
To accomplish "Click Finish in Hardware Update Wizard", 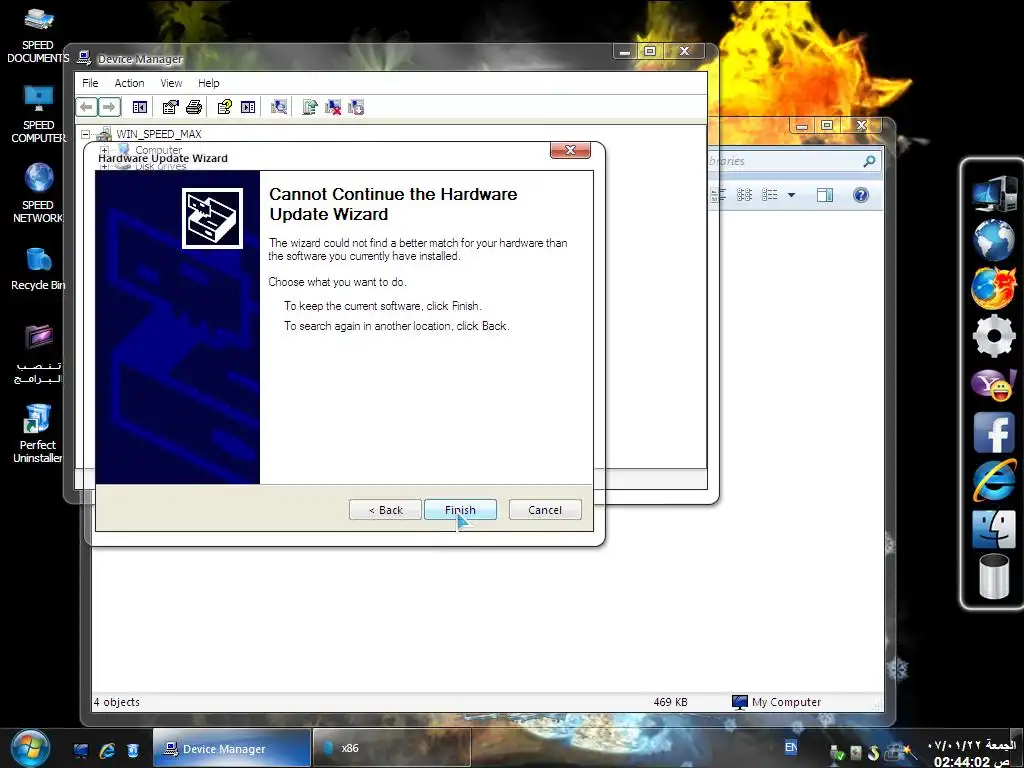I will 460,509.
